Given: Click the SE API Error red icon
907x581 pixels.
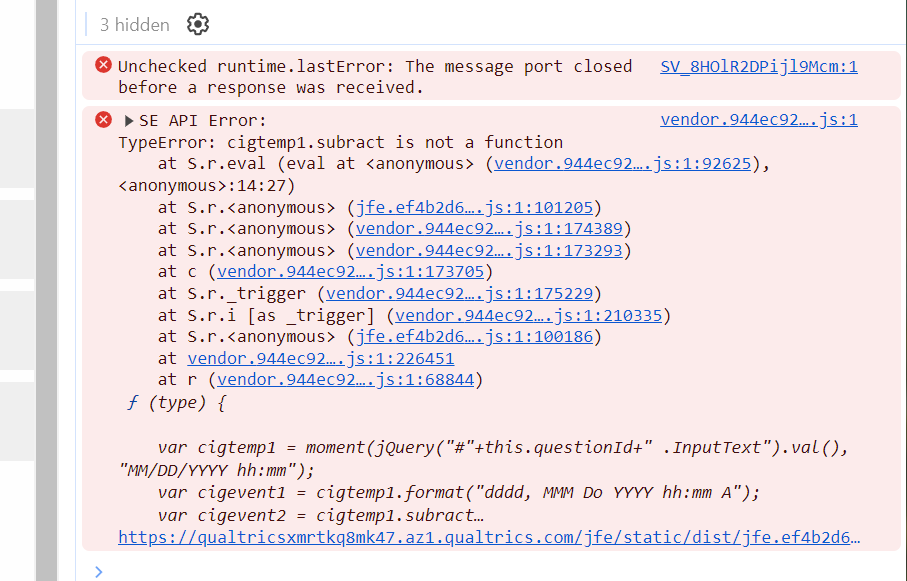Looking at the screenshot, I should pos(104,119).
